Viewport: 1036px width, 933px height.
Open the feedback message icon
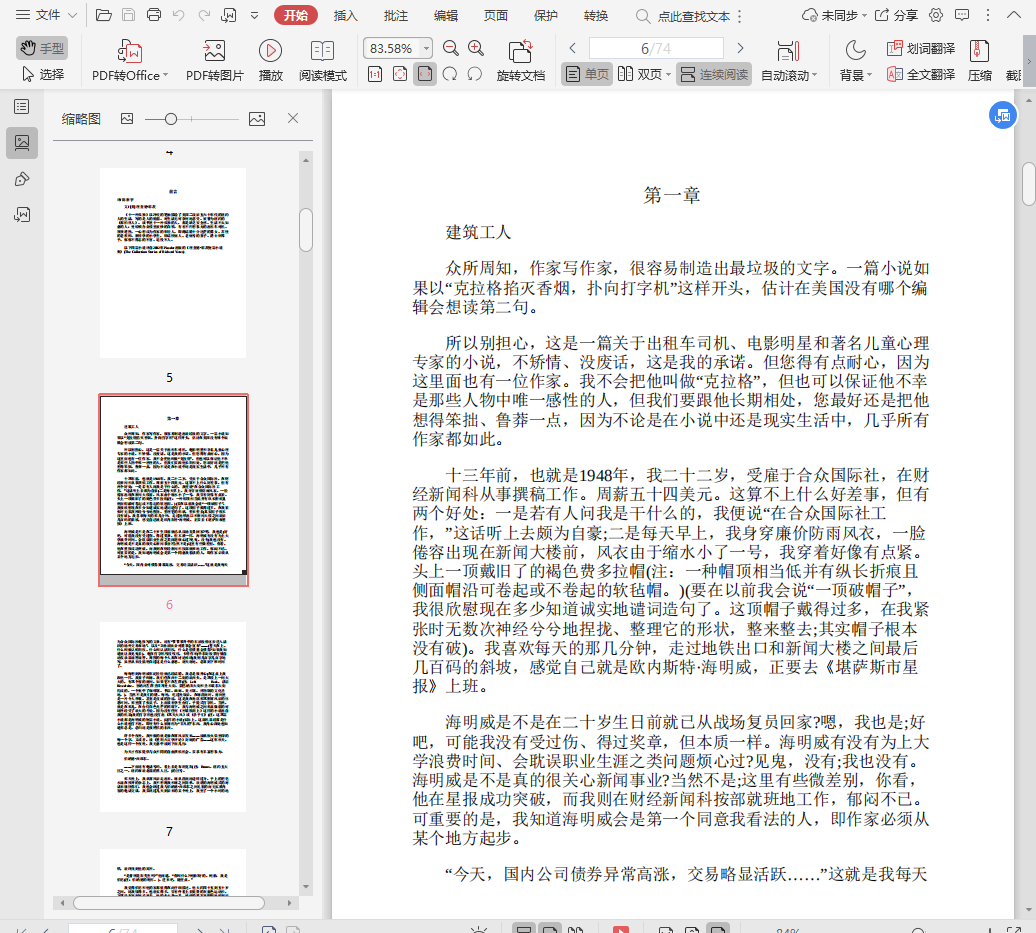[x=962, y=15]
